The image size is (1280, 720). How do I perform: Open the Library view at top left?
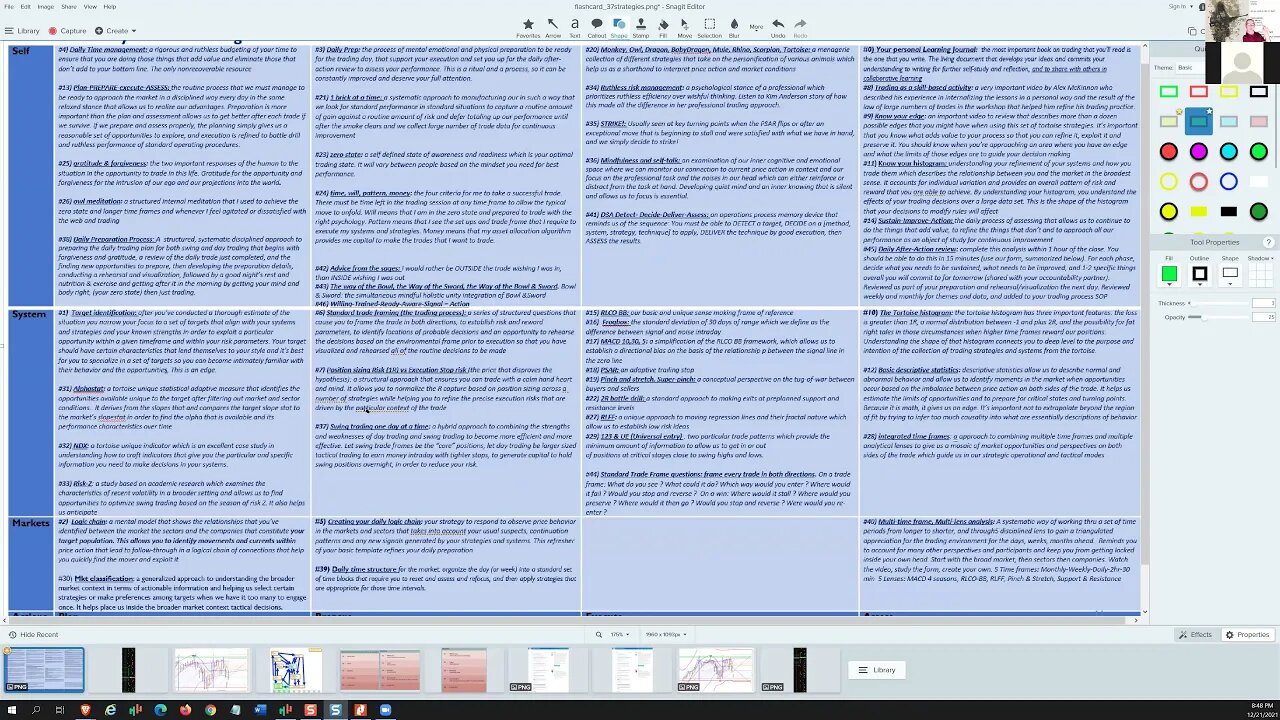[x=23, y=31]
